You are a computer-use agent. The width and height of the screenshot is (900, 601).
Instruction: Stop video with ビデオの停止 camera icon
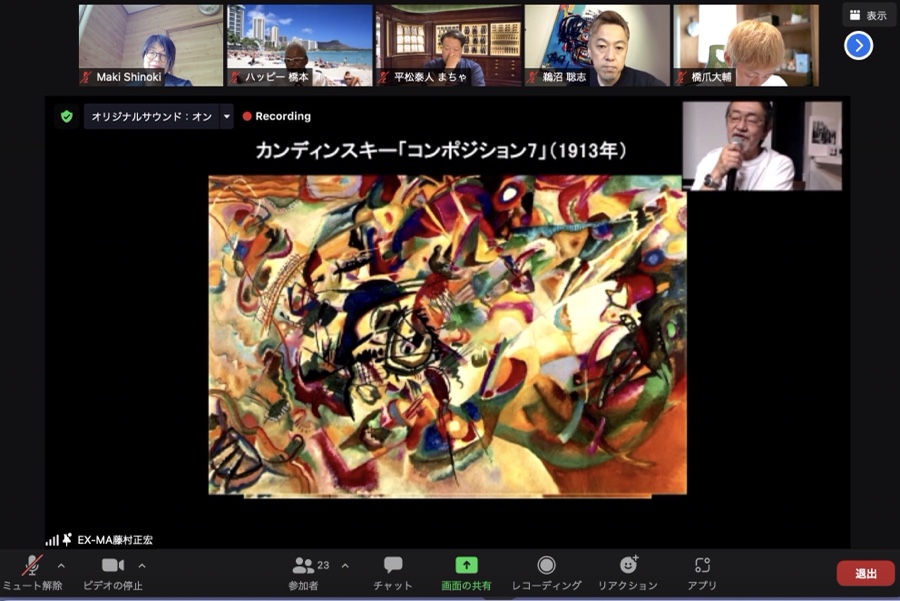tap(113, 565)
